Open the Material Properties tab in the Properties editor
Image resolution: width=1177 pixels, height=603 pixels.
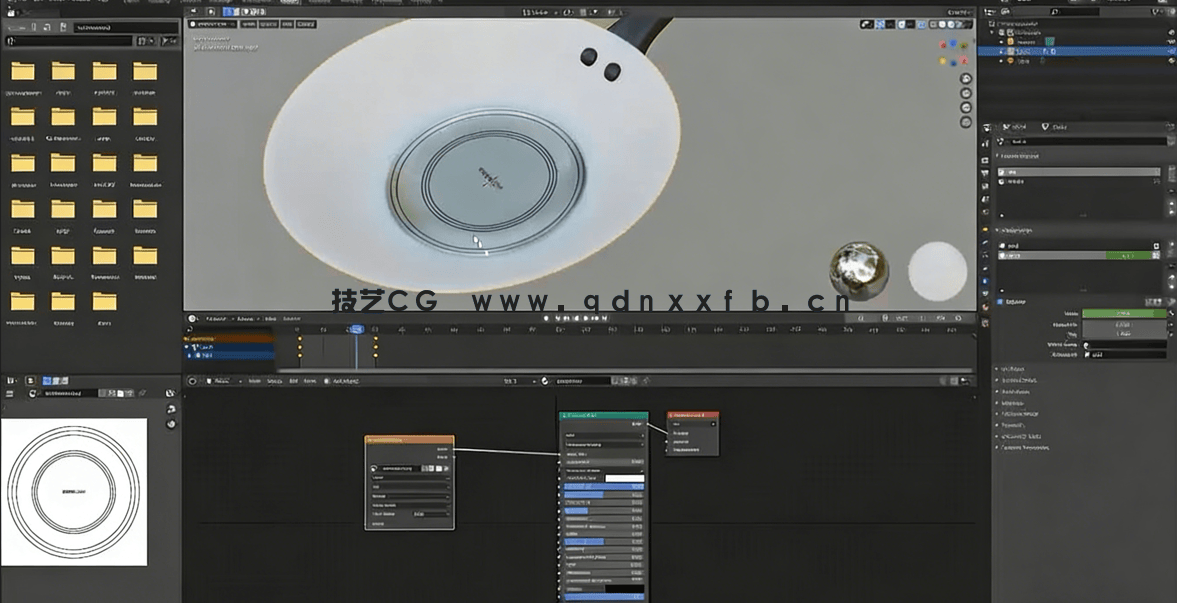coord(990,305)
